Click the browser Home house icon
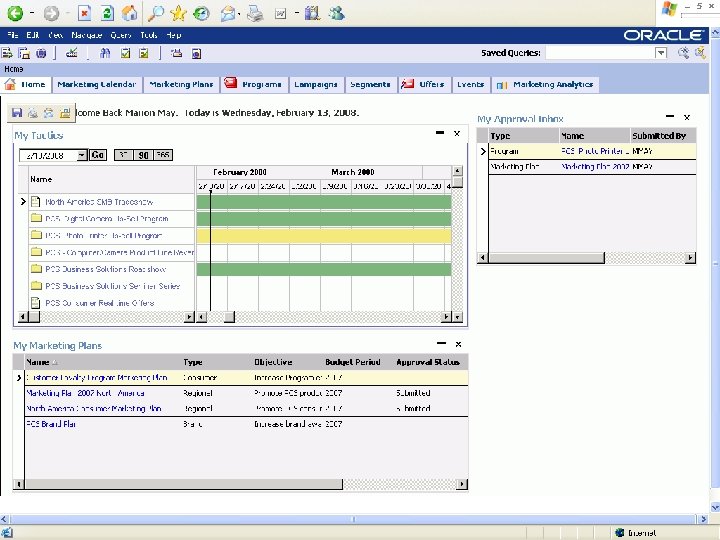720x540 pixels. [129, 13]
